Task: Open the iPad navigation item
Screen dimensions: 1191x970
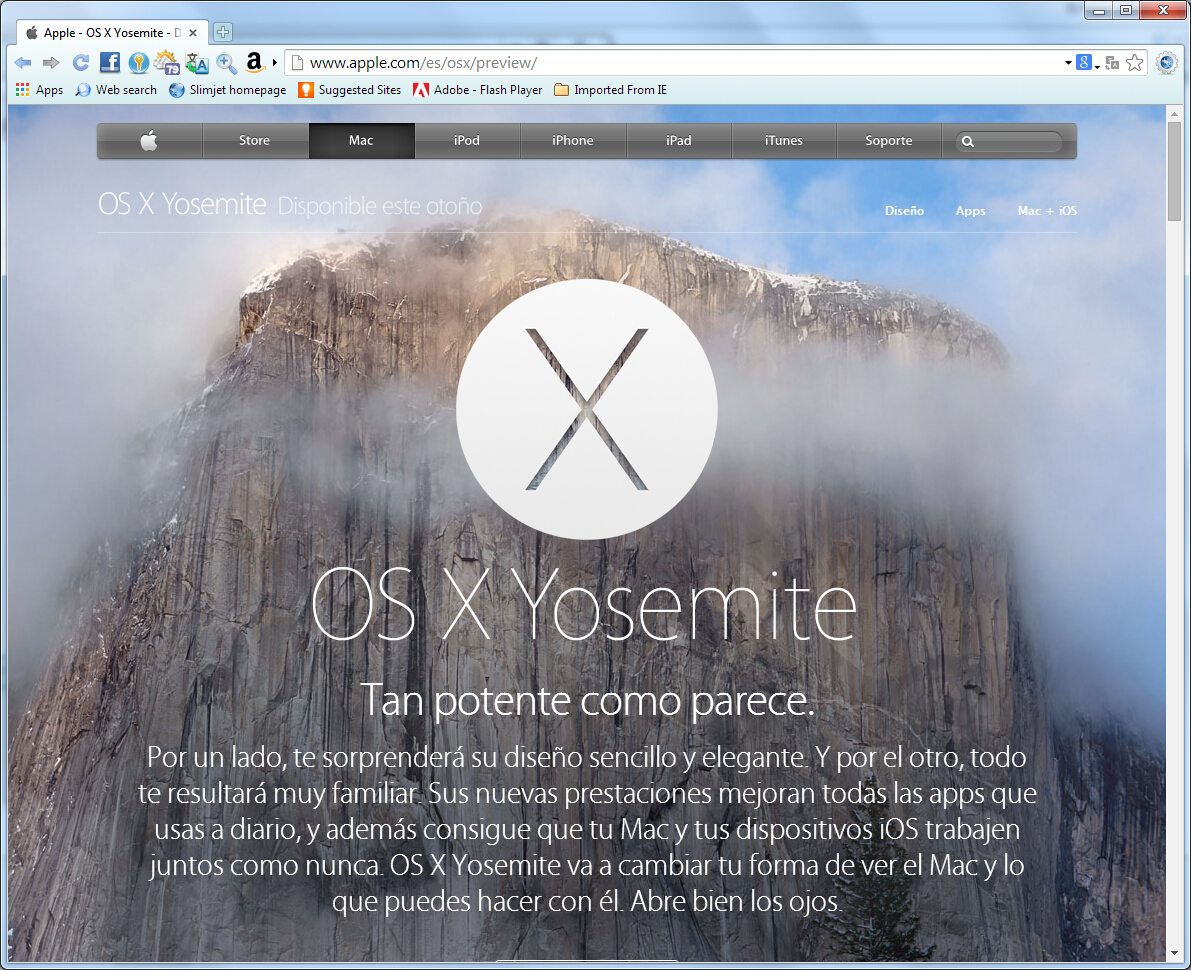Action: pos(678,141)
